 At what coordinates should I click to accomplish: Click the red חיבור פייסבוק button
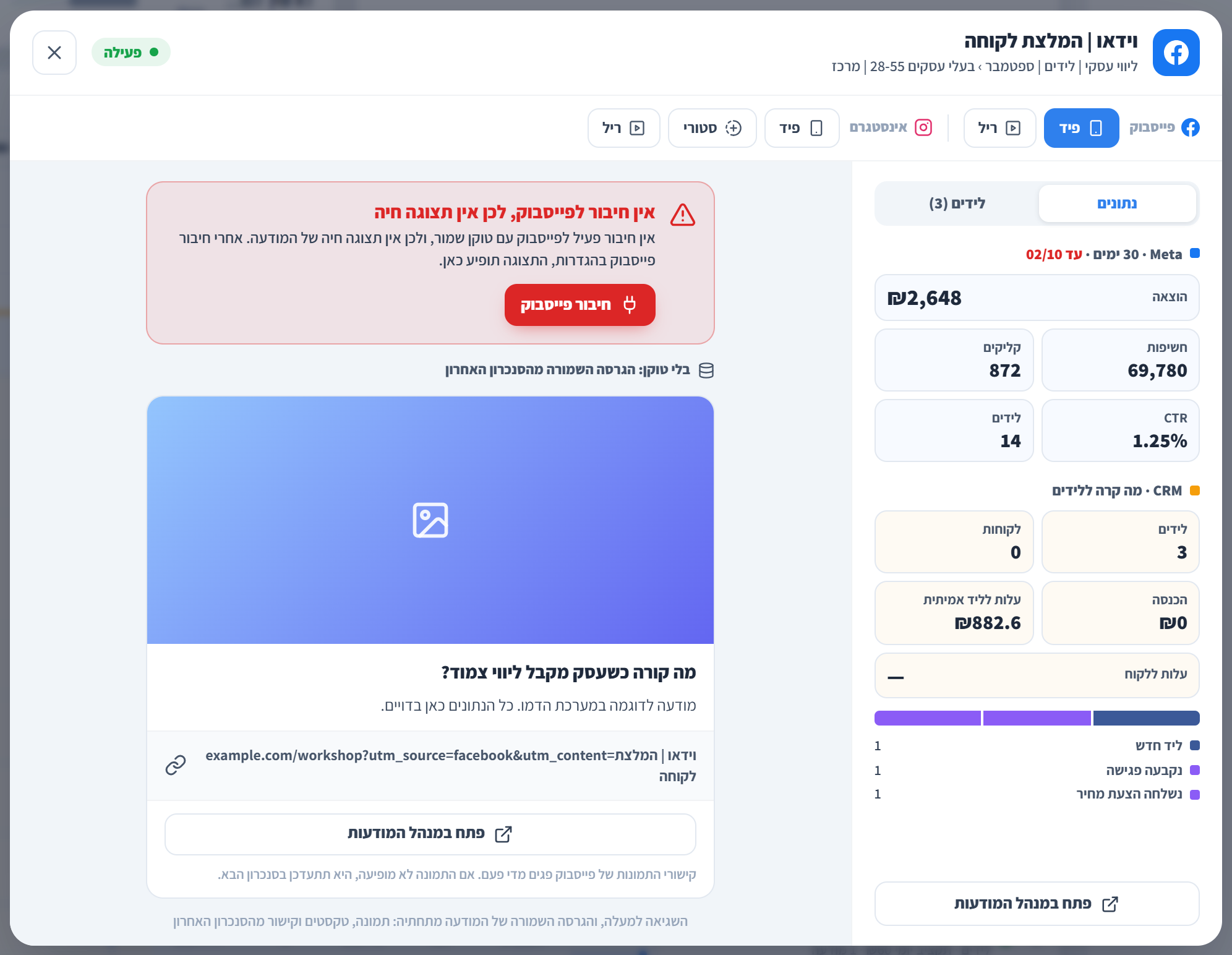coord(580,305)
